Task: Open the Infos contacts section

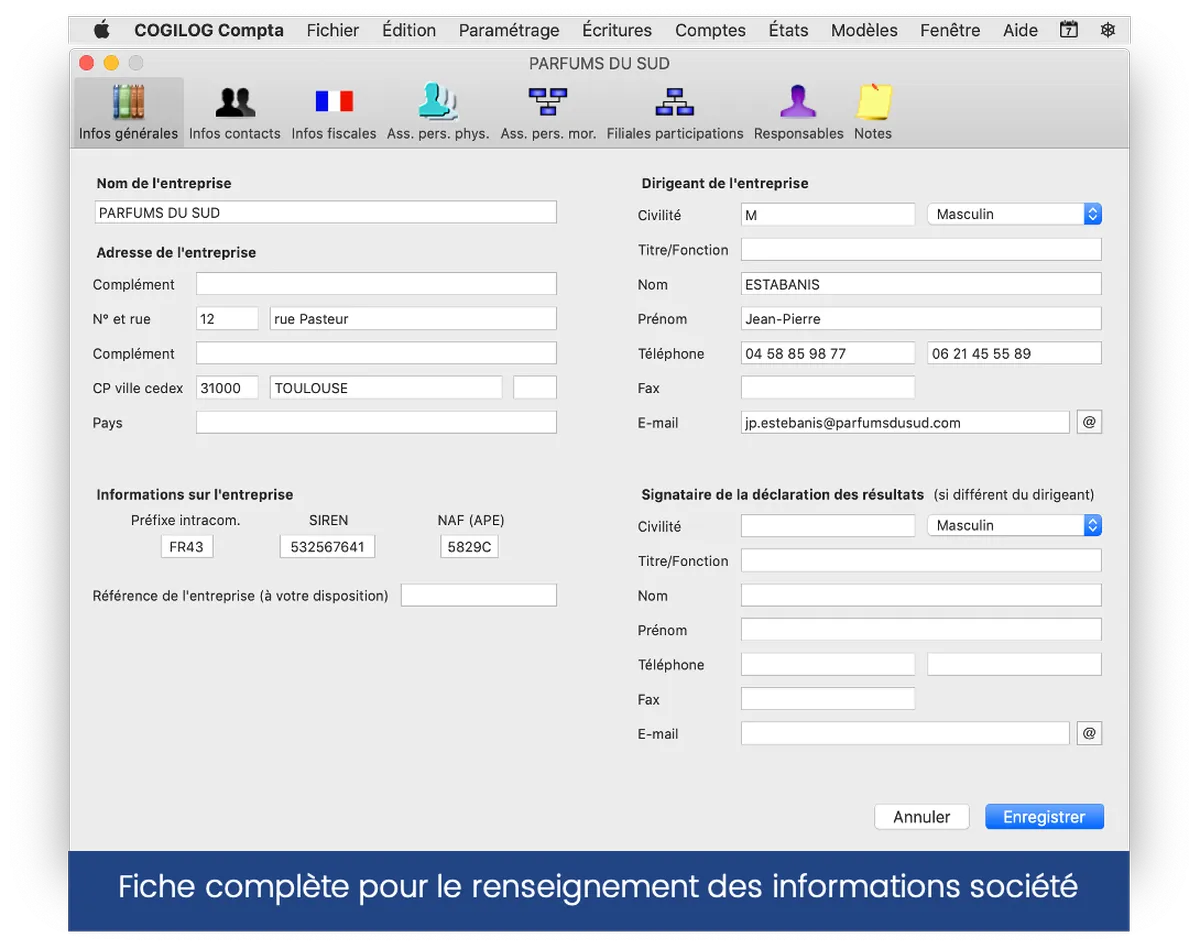Action: 235,112
